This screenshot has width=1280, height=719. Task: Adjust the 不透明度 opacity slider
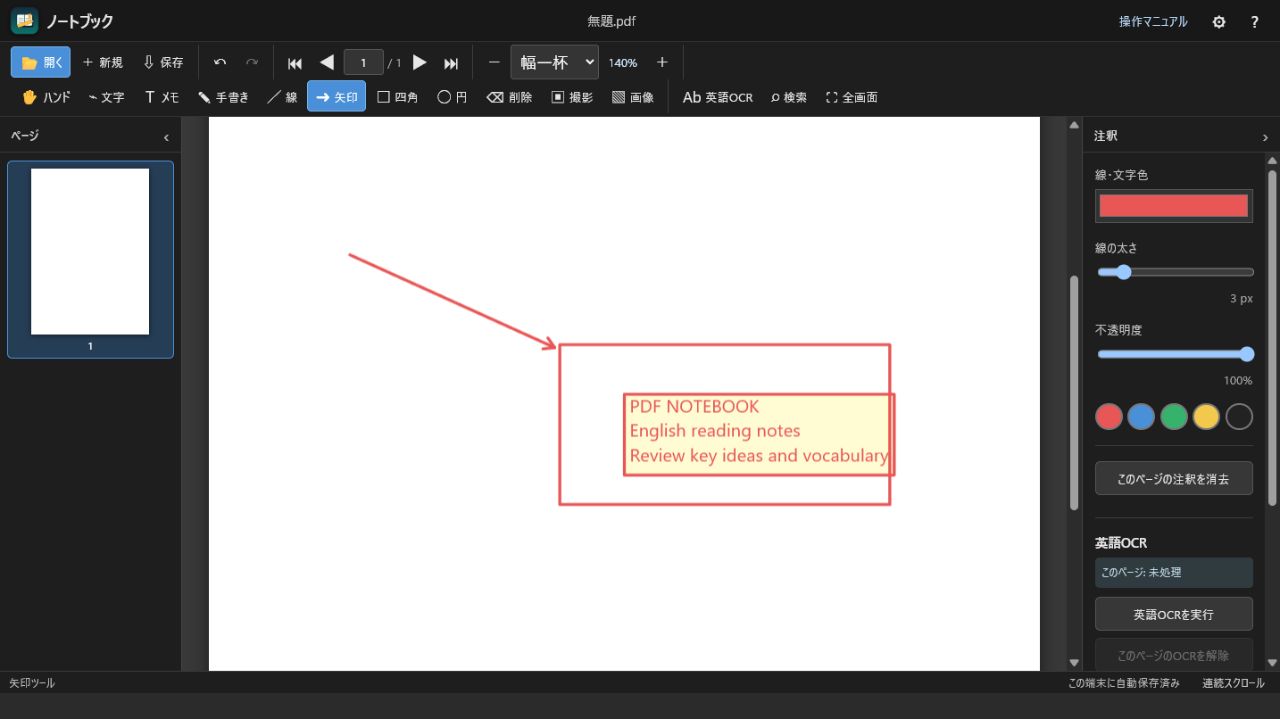pyautogui.click(x=1175, y=354)
